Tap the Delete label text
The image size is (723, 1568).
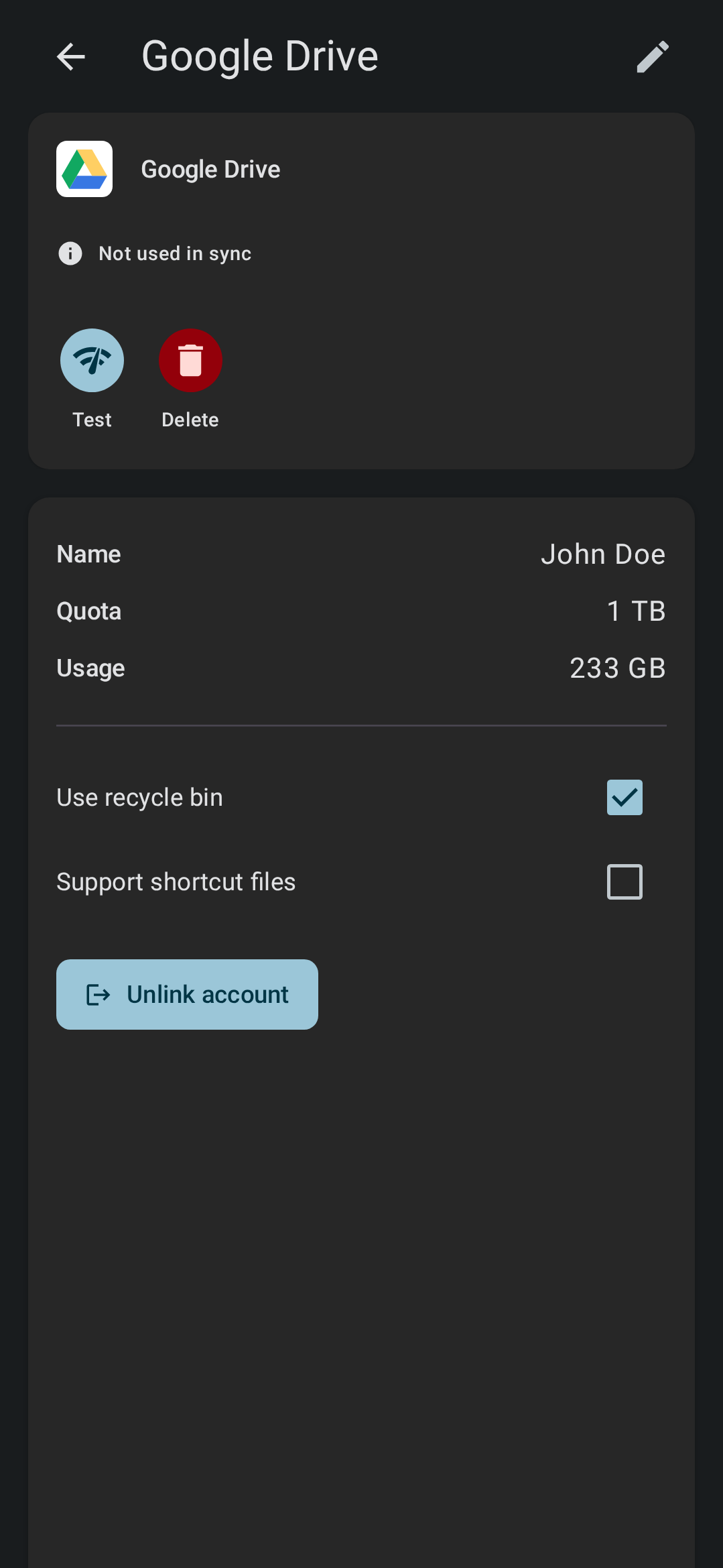(190, 420)
